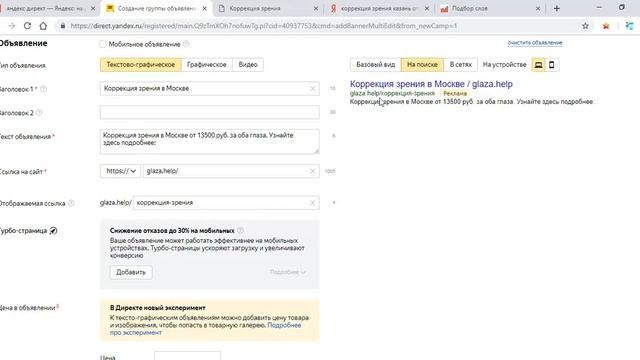Select desktop device preview icon
Image resolution: width=640 pixels, height=360 pixels.
[x=538, y=64]
